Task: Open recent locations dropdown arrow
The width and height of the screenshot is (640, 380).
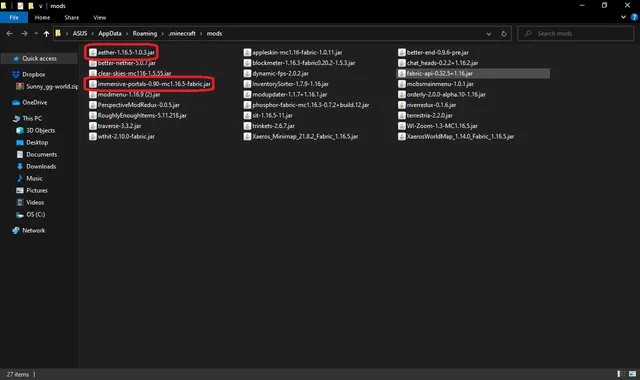Action: point(36,33)
